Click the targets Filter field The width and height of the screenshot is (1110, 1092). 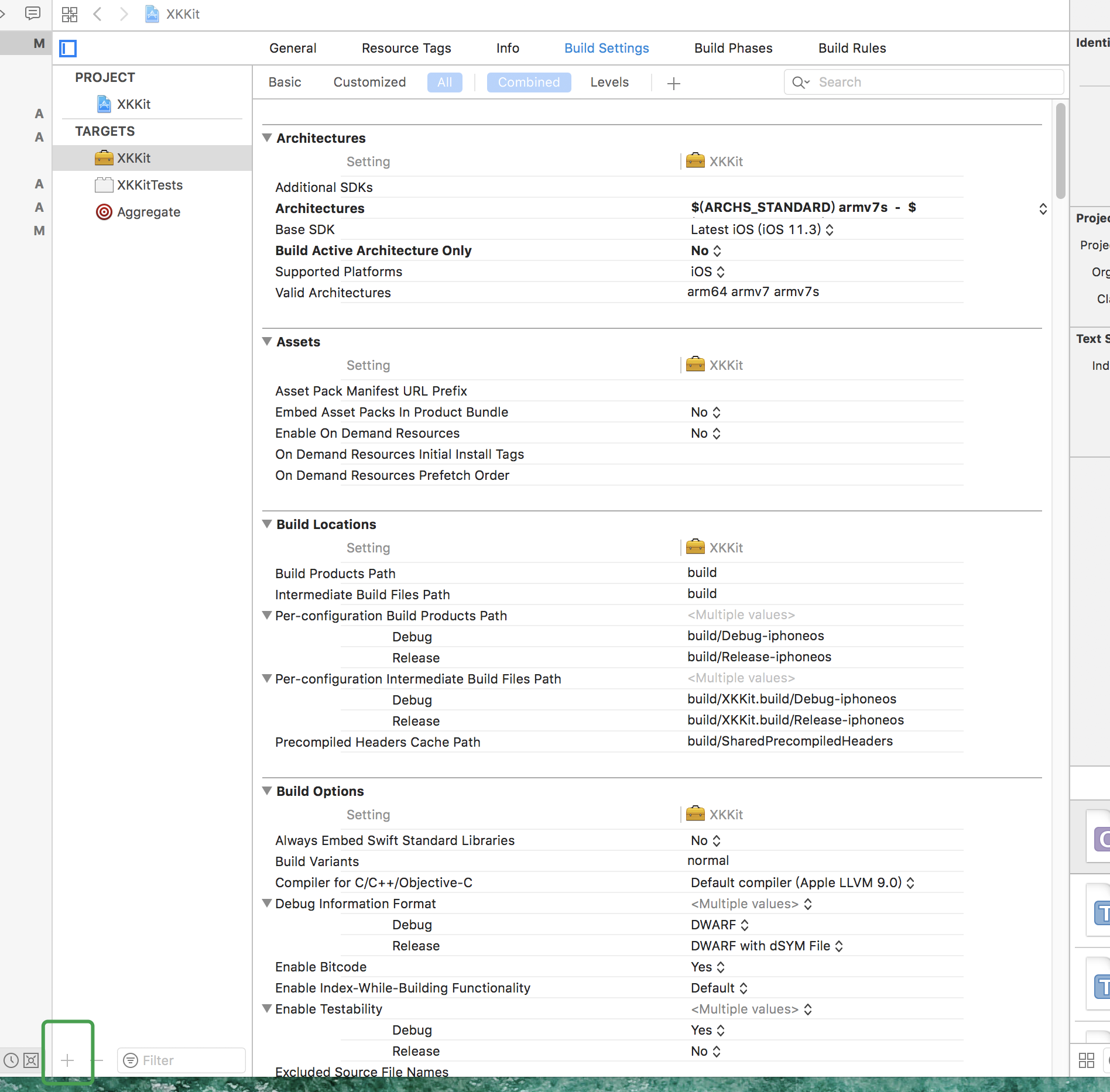tap(181, 1060)
